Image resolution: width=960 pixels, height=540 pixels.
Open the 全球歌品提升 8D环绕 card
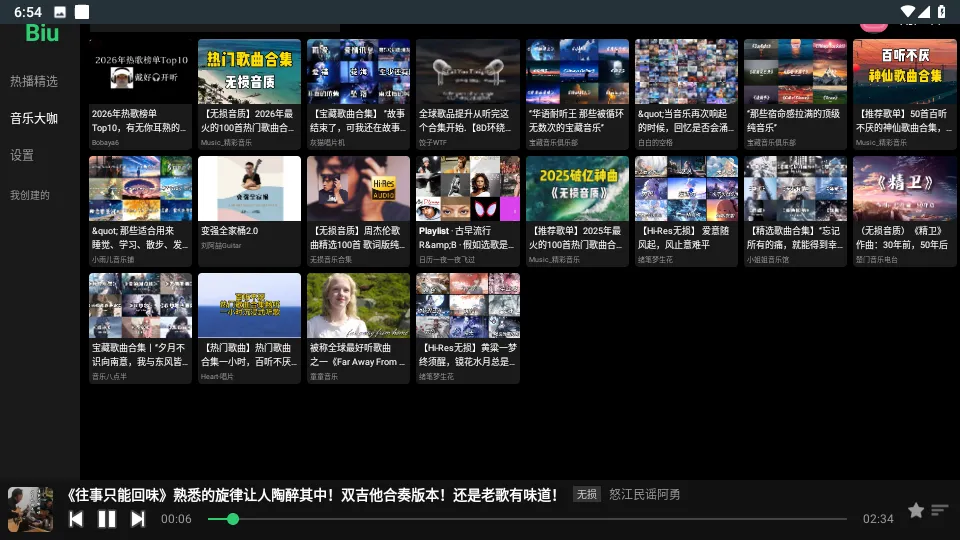[x=468, y=94]
